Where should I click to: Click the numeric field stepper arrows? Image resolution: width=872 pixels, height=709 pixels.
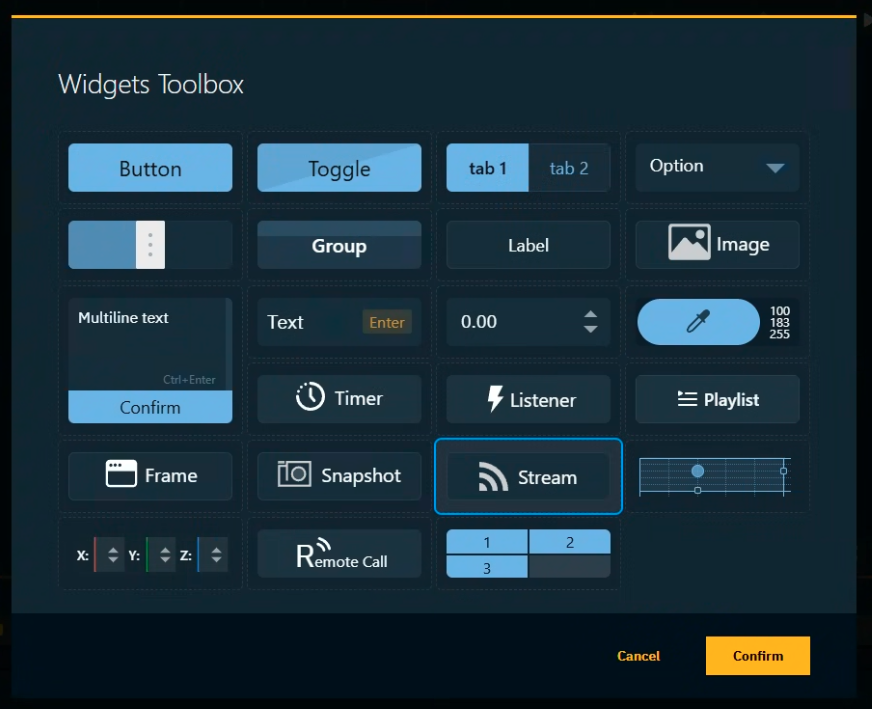click(x=590, y=322)
